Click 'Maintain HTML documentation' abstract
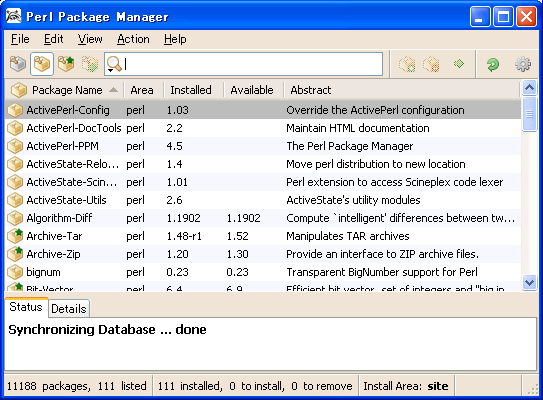 358,128
